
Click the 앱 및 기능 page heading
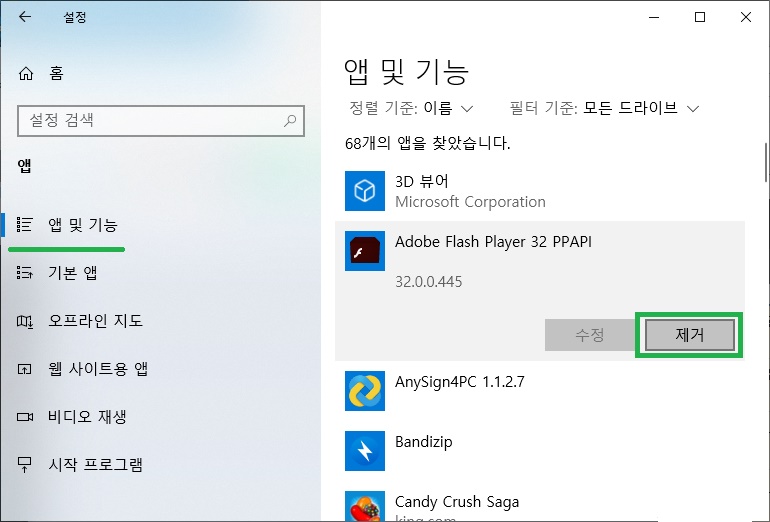point(407,72)
